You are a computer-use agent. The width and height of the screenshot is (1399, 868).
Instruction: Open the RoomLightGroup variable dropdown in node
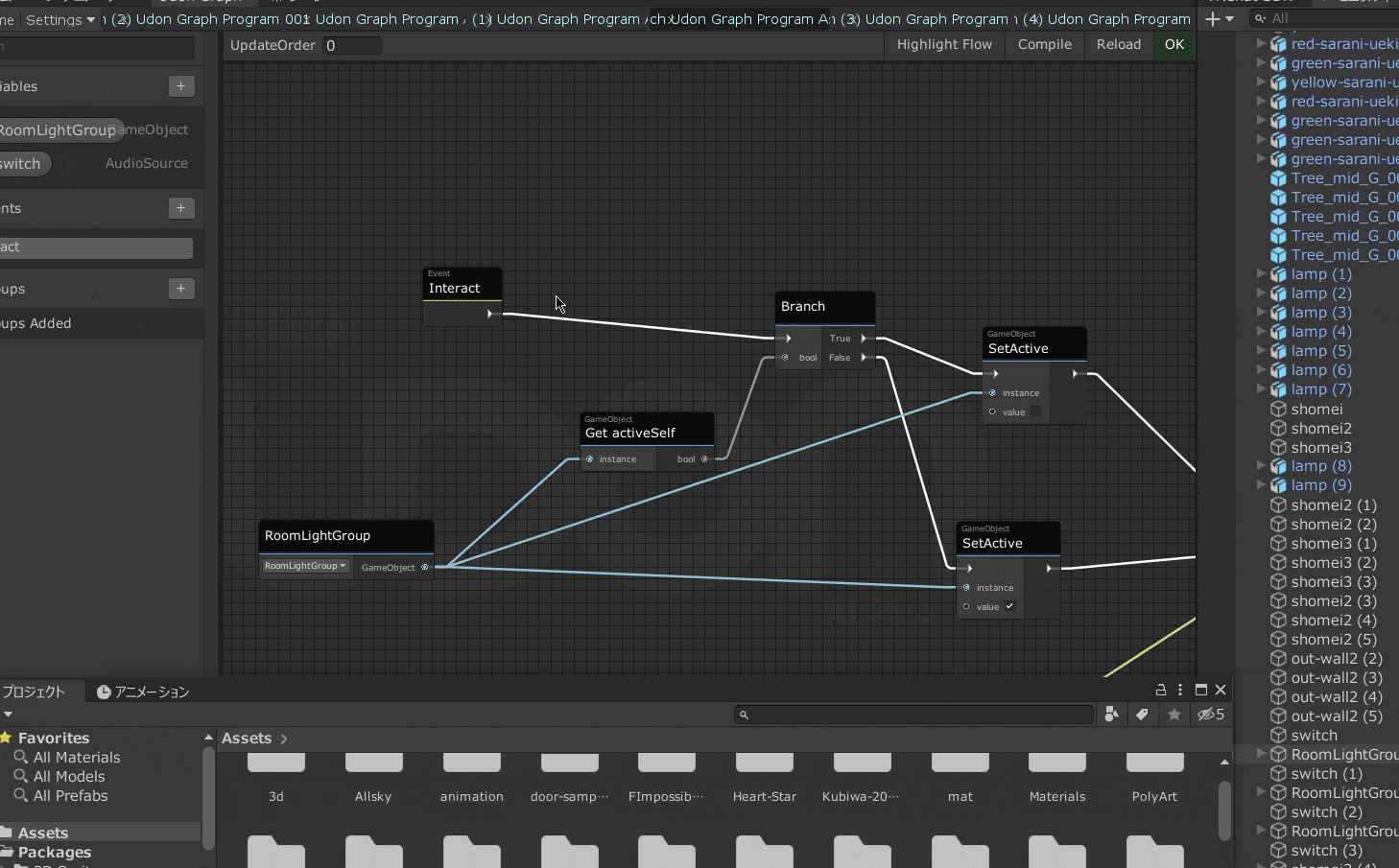point(305,566)
